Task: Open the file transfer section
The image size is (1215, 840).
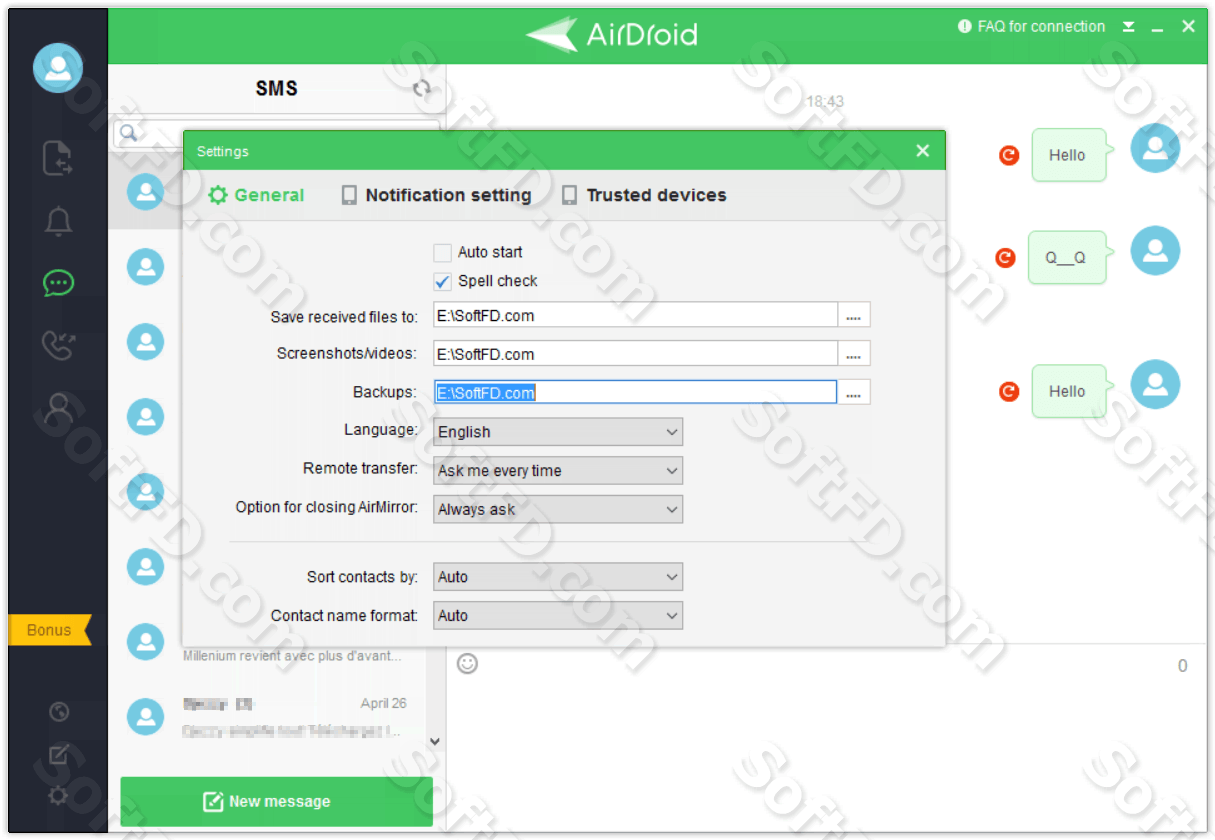Action: tap(58, 158)
